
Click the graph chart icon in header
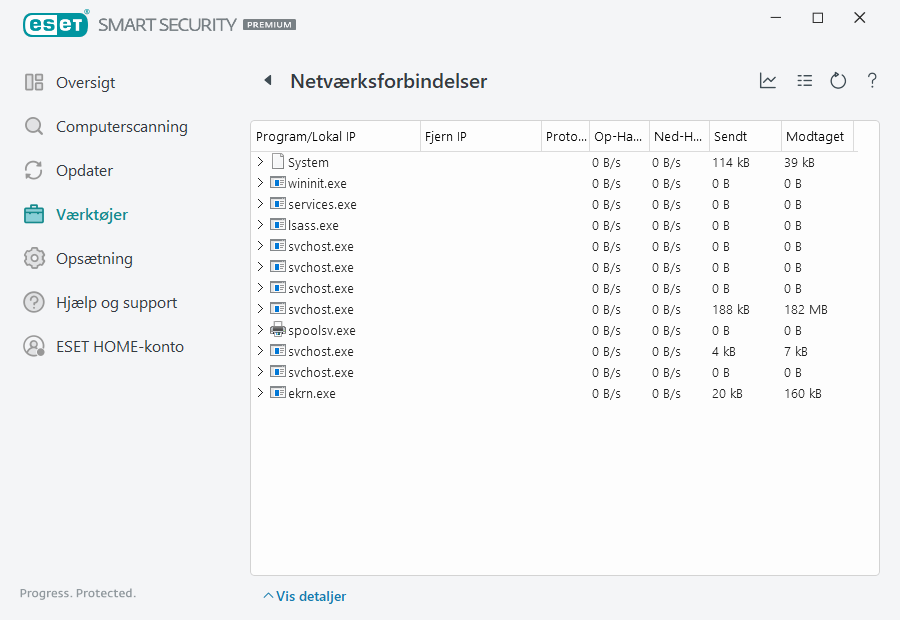(768, 81)
